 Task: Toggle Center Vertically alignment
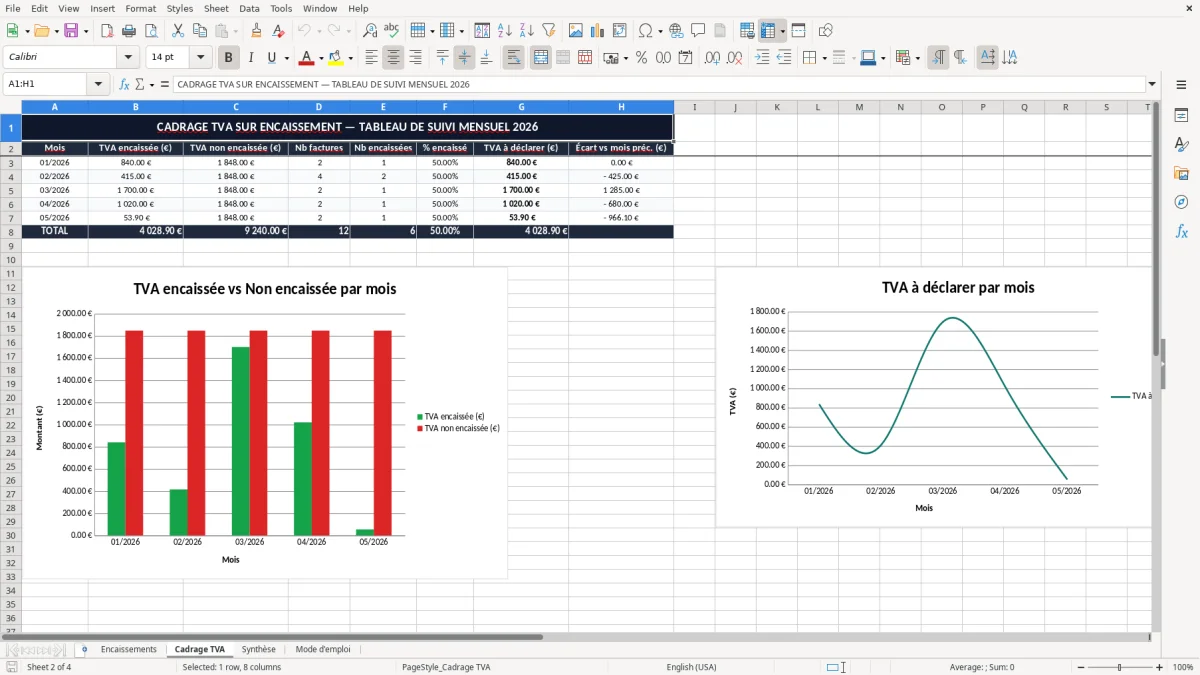464,58
